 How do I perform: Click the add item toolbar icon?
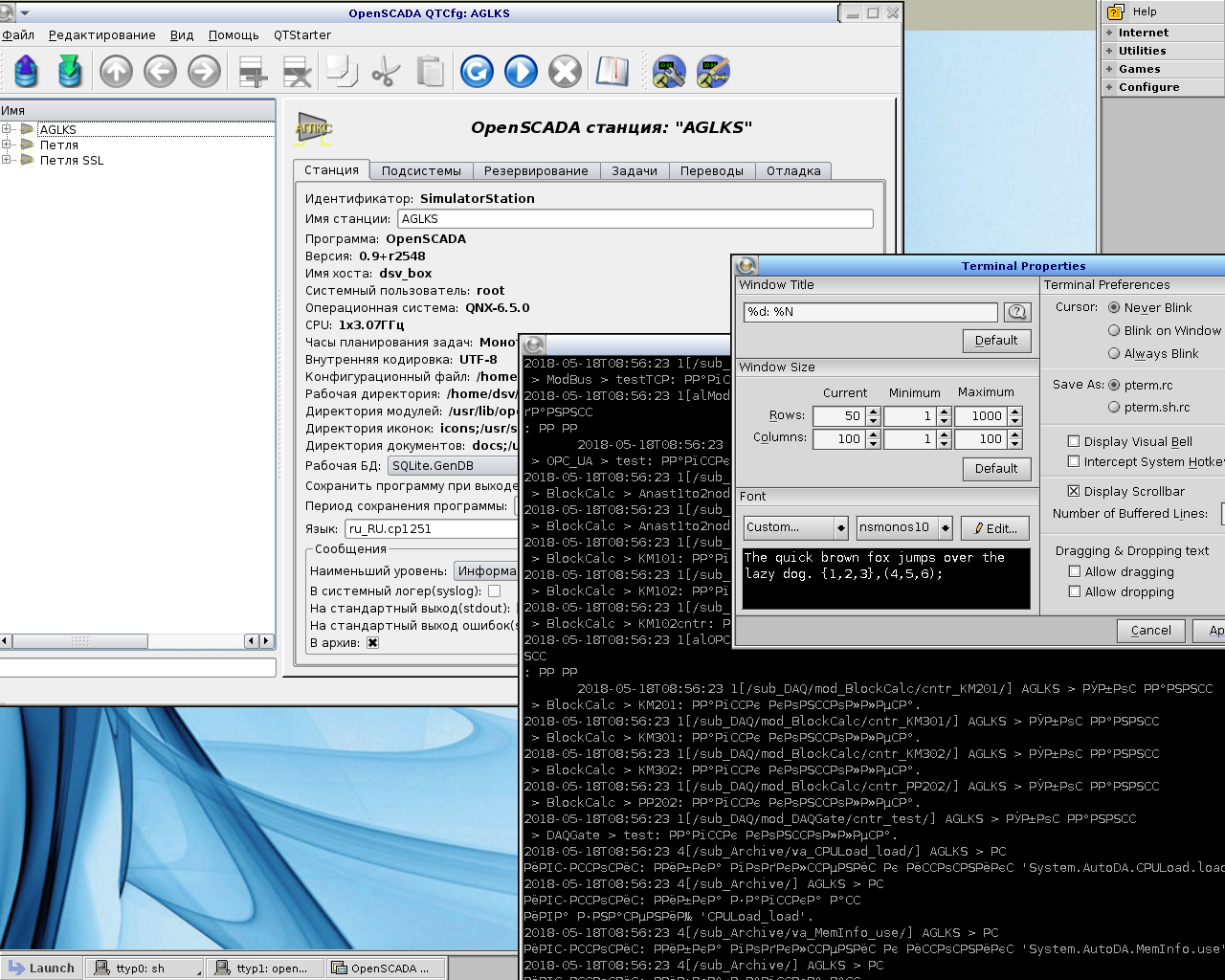point(252,72)
